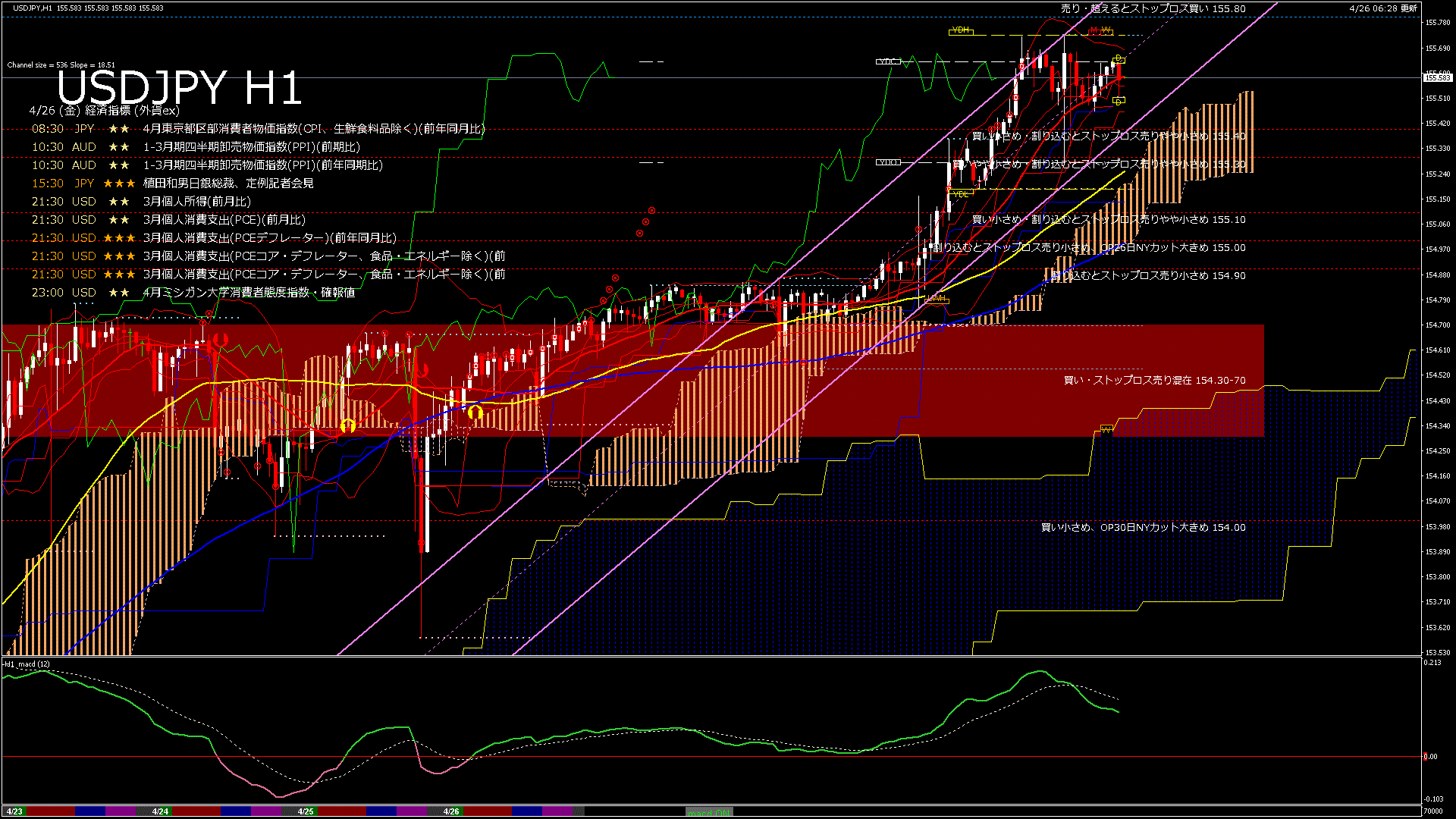Click the 21:30 USD 個人消費支出(PCE)(前月比) row
1456x819 pixels.
pos(168,220)
